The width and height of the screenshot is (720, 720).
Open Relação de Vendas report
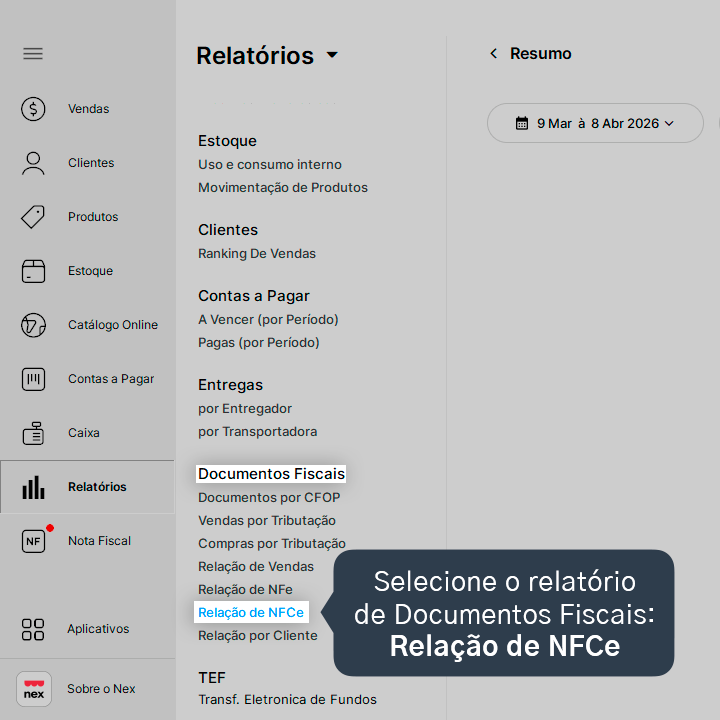(x=256, y=566)
